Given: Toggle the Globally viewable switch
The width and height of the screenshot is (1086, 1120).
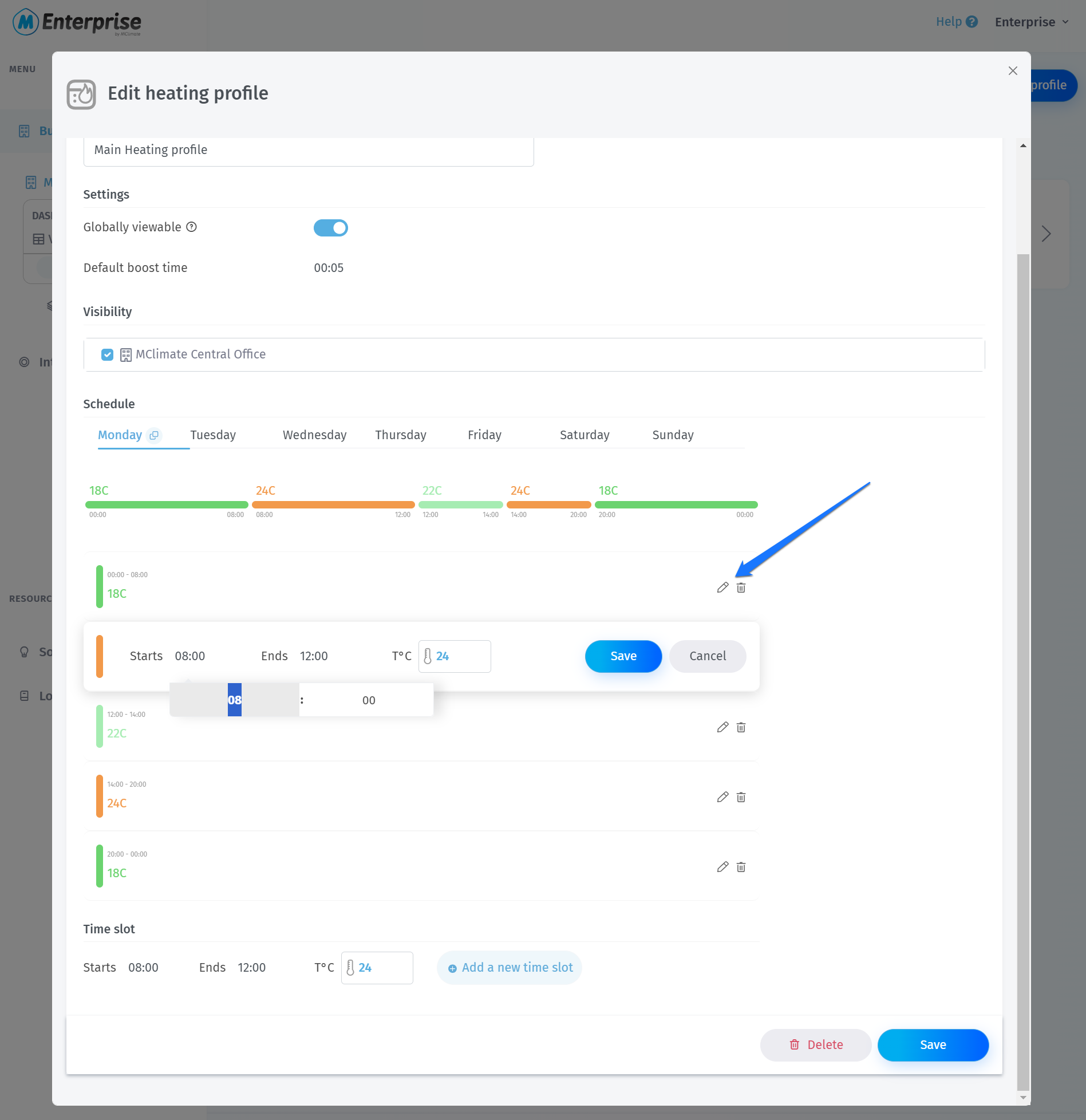Looking at the screenshot, I should click(x=330, y=228).
